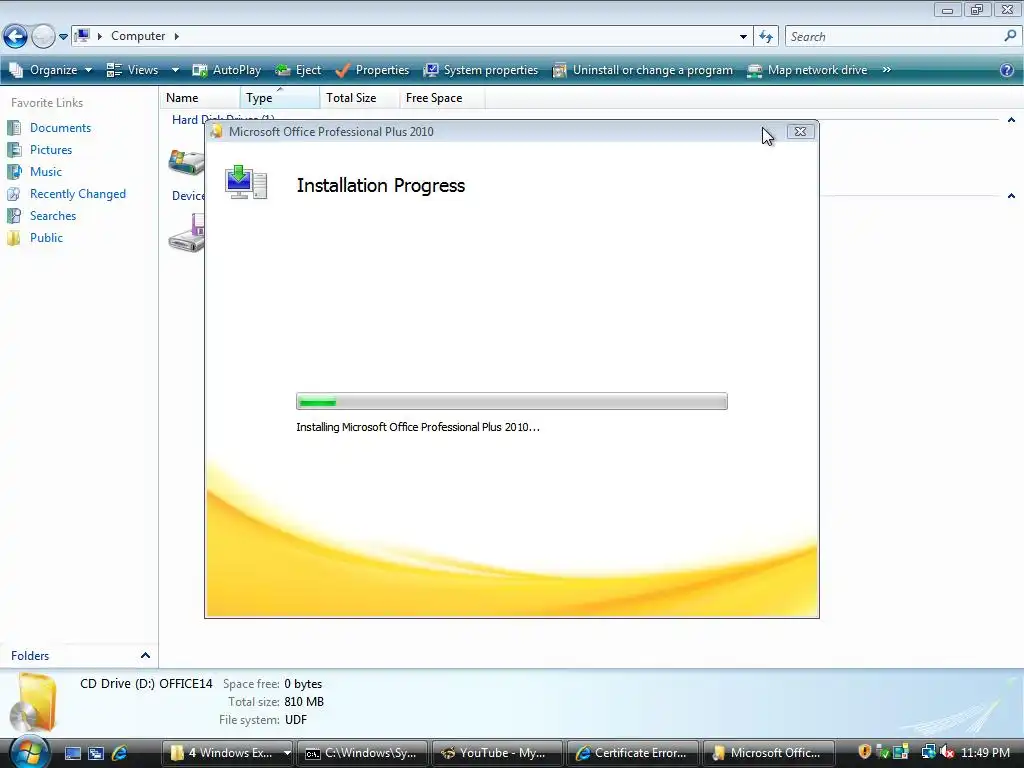Open the Windows Explorer taskbar group
1024x768 pixels.
pos(221,753)
